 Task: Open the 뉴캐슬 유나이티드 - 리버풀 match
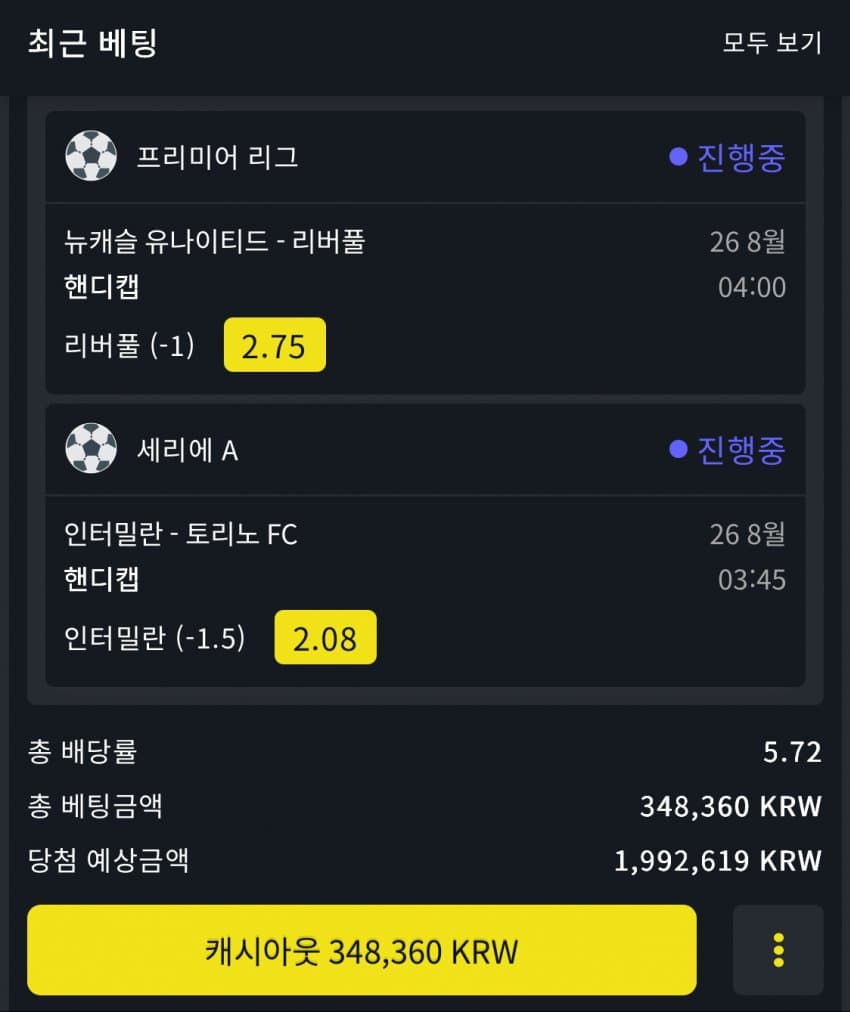pos(214,241)
